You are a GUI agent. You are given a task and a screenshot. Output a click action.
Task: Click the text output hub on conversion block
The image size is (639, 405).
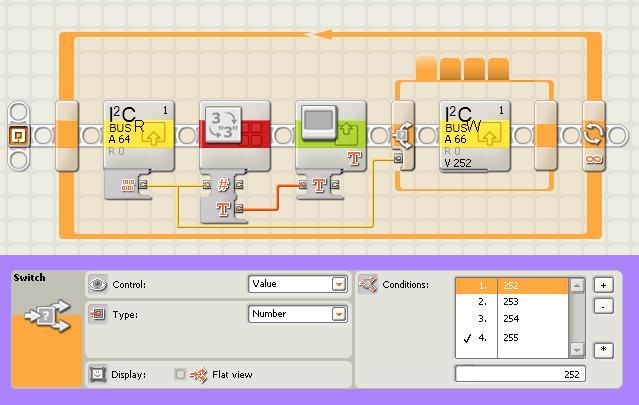239,209
